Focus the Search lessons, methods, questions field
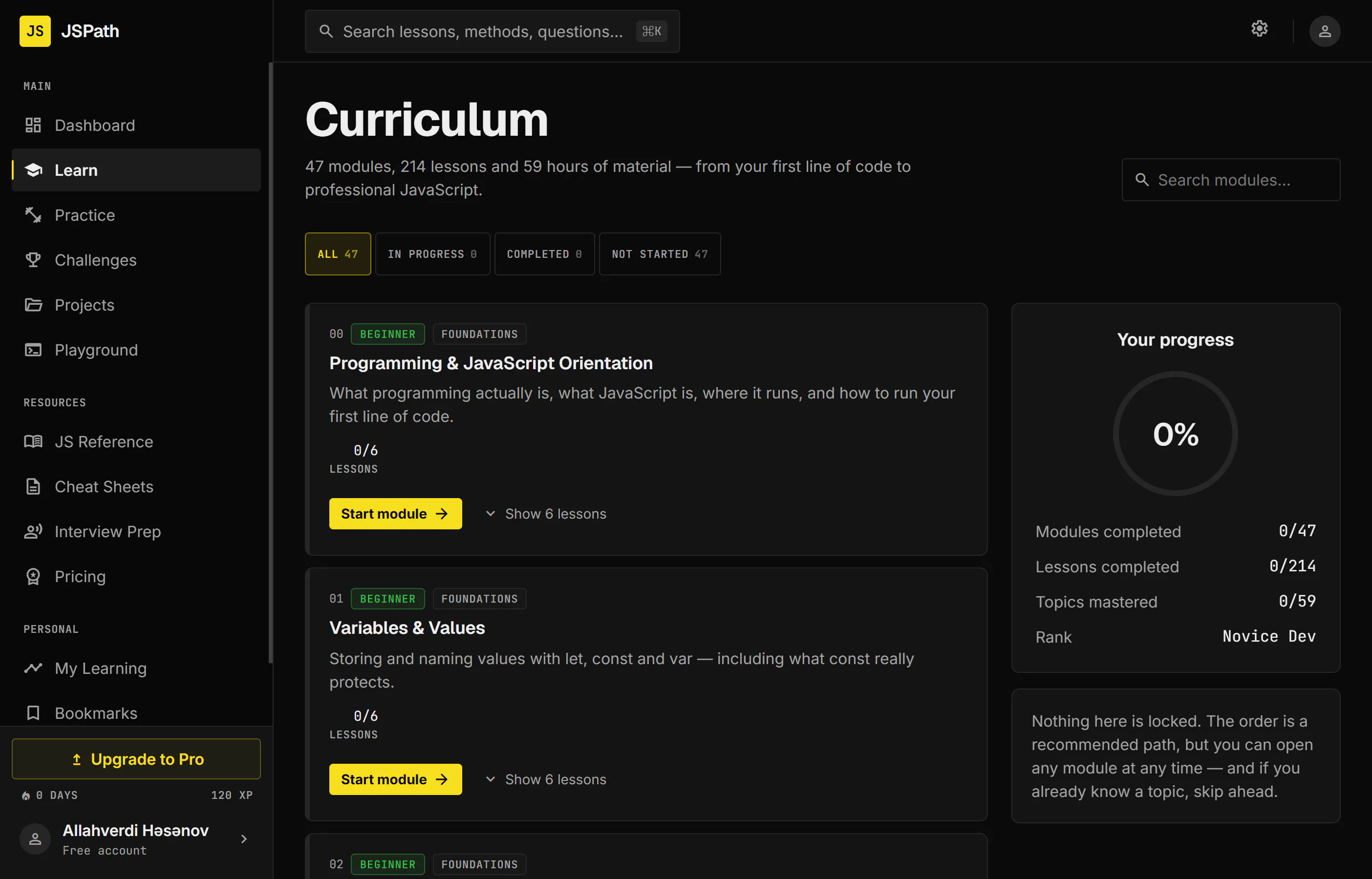Image resolution: width=1372 pixels, height=879 pixels. [492, 31]
